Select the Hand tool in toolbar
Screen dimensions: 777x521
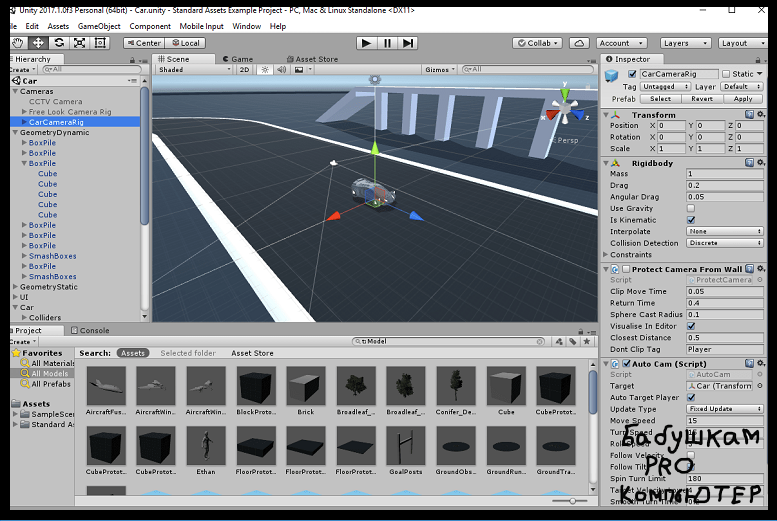[18, 43]
